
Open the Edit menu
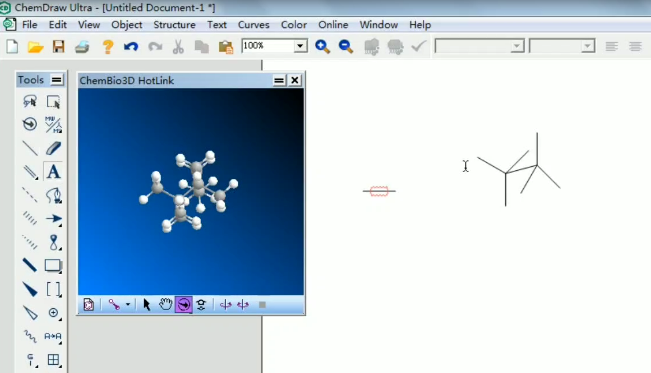[58, 25]
